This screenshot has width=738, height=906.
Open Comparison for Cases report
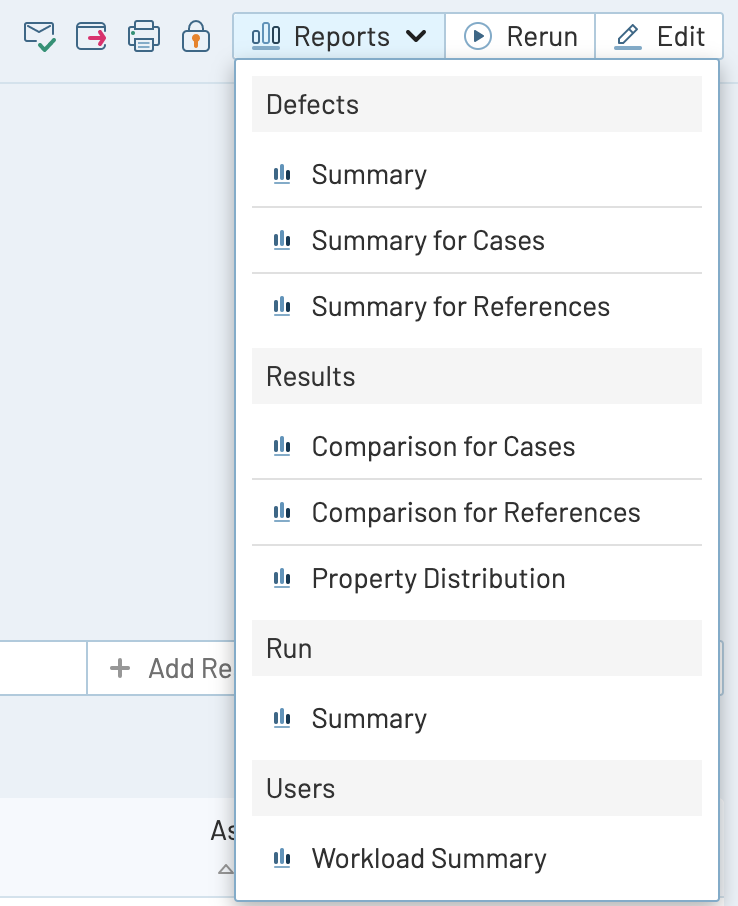pyautogui.click(x=443, y=447)
